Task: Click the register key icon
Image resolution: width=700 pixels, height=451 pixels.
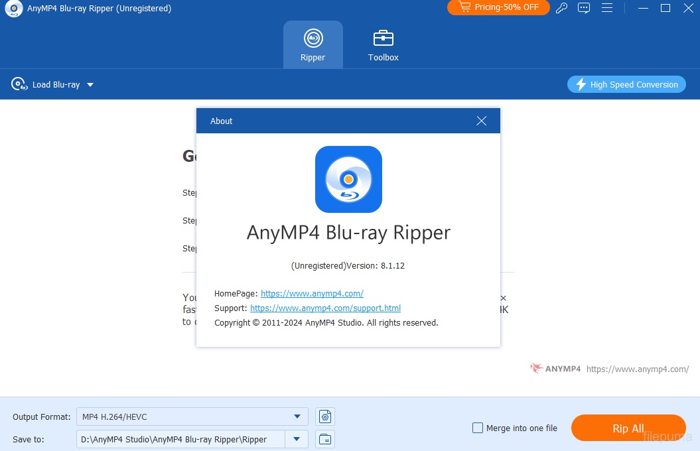Action: click(x=562, y=8)
